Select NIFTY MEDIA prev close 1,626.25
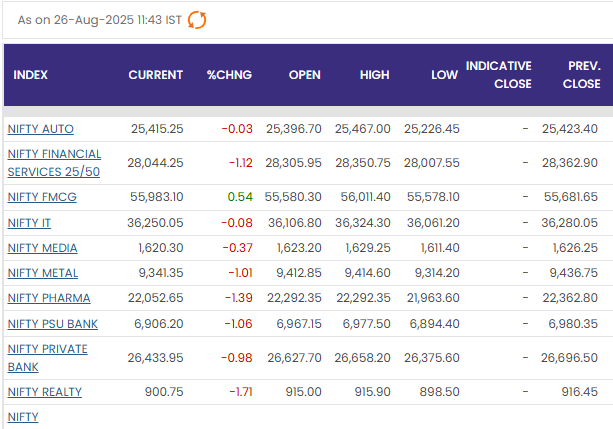613x429 pixels. tap(575, 248)
